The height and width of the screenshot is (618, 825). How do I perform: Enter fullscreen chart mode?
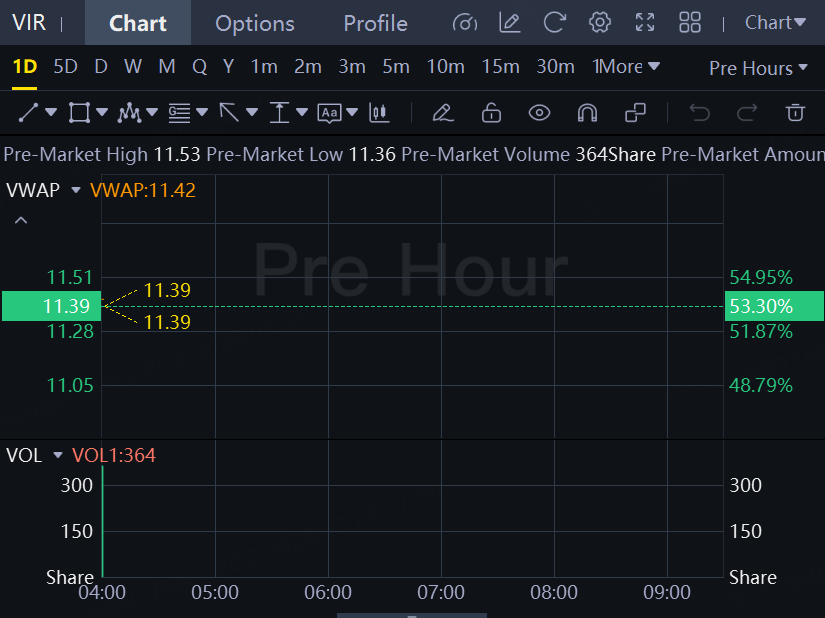645,23
